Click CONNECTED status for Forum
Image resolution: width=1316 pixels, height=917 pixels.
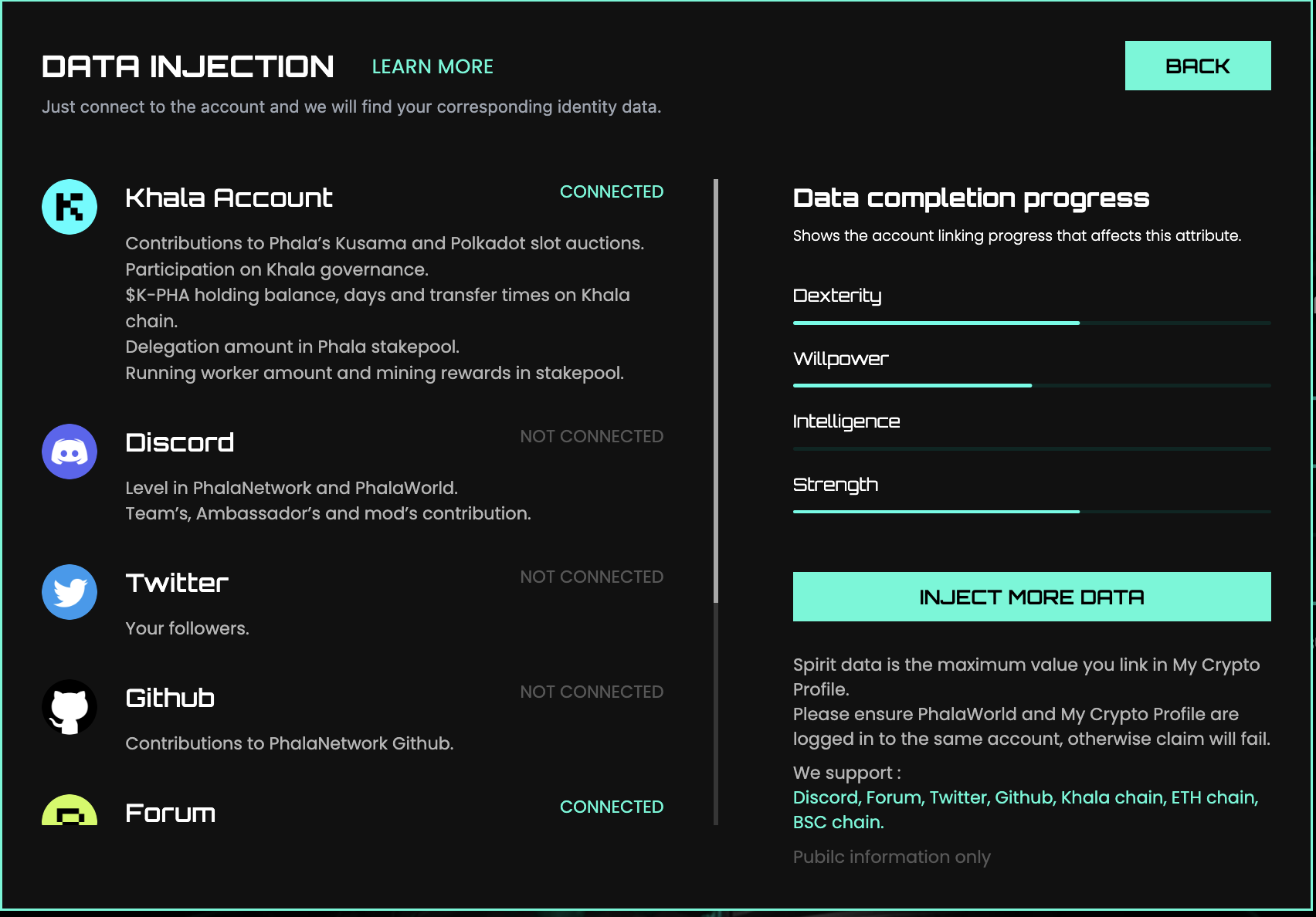click(612, 807)
